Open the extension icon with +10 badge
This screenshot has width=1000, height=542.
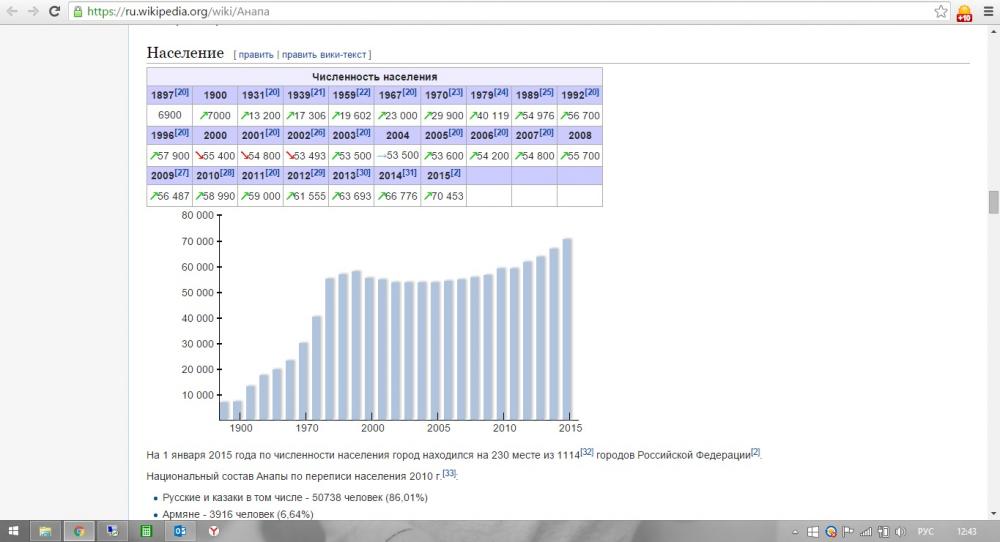point(964,13)
